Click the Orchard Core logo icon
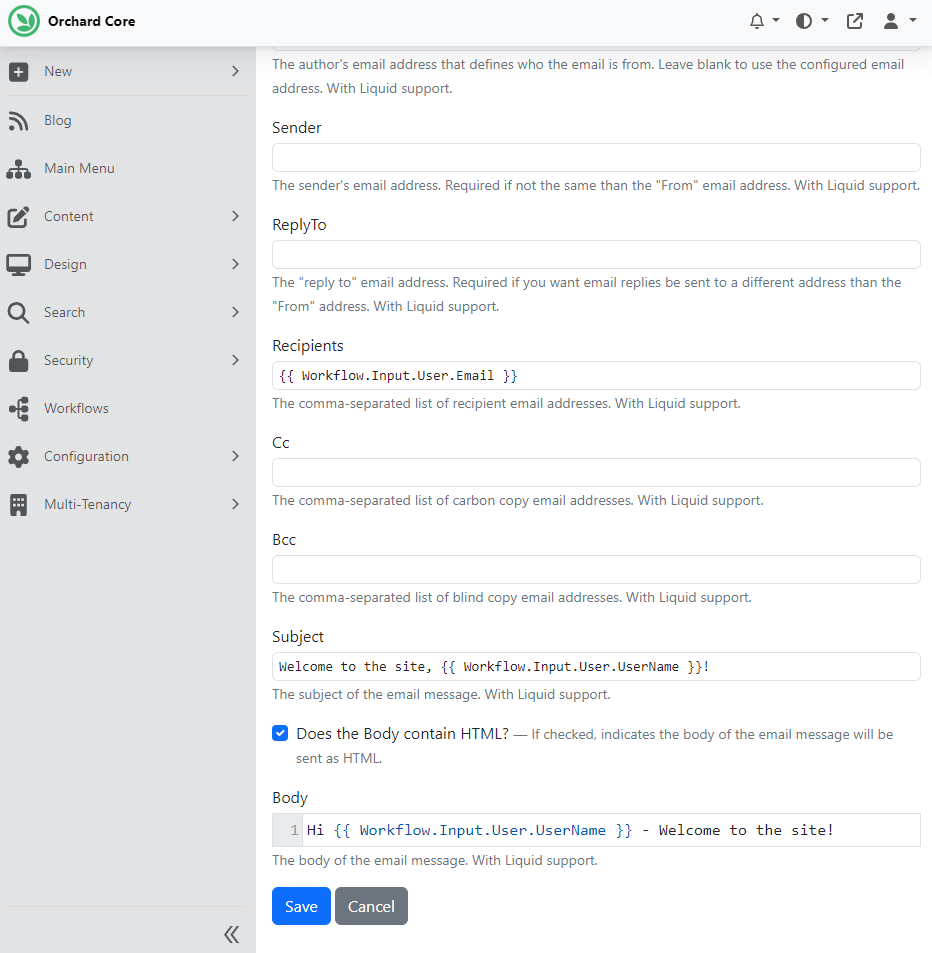 (x=24, y=21)
